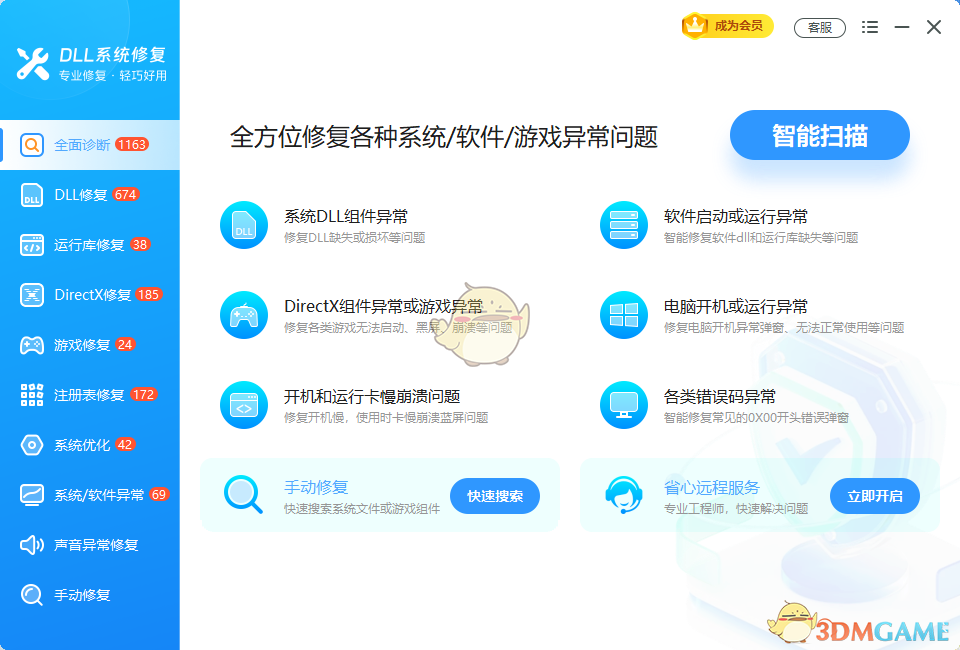Select the 开机和运行卡慢崩溃问题 window icon
The height and width of the screenshot is (650, 960).
point(243,405)
